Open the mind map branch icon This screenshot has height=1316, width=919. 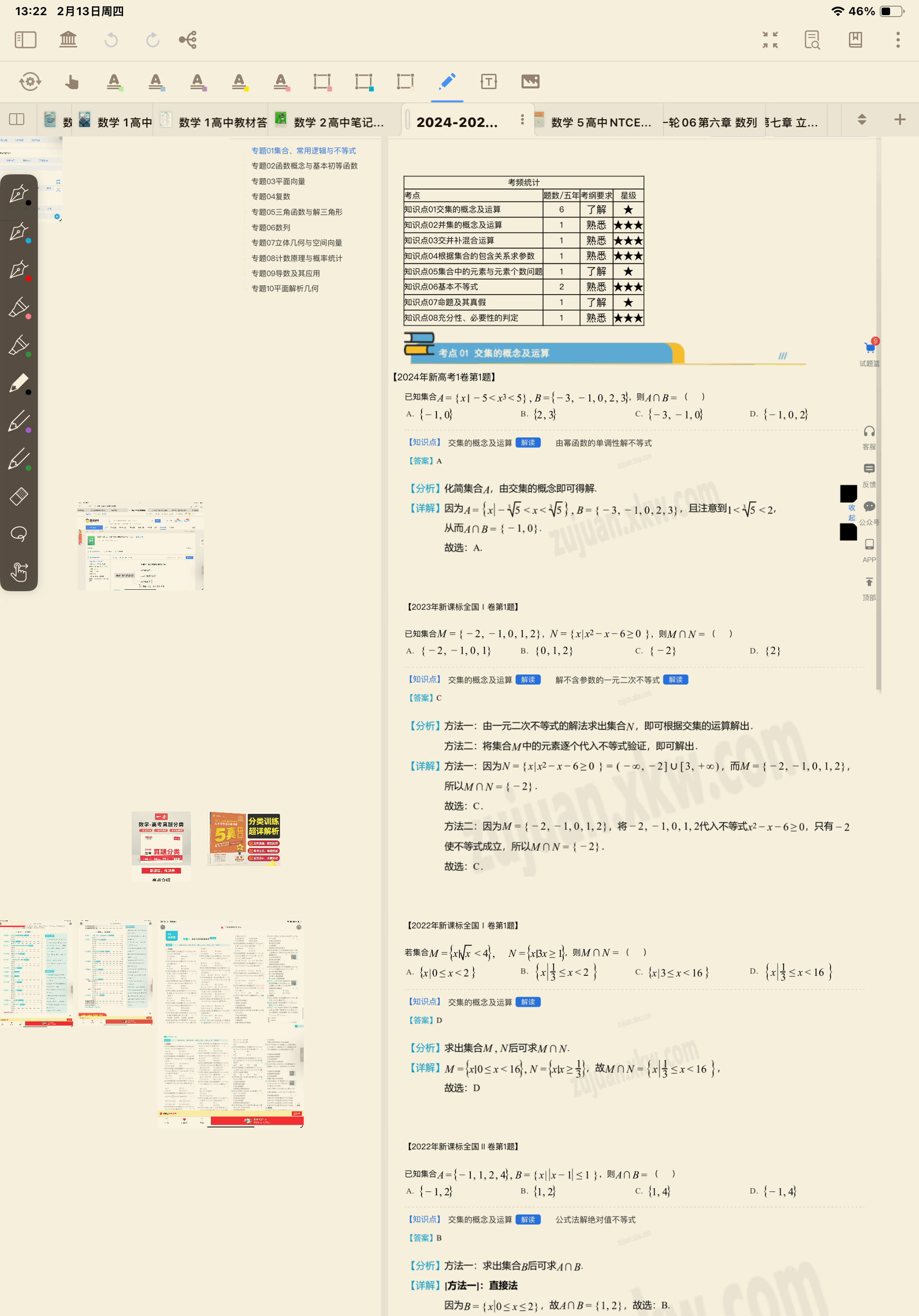tap(188, 39)
